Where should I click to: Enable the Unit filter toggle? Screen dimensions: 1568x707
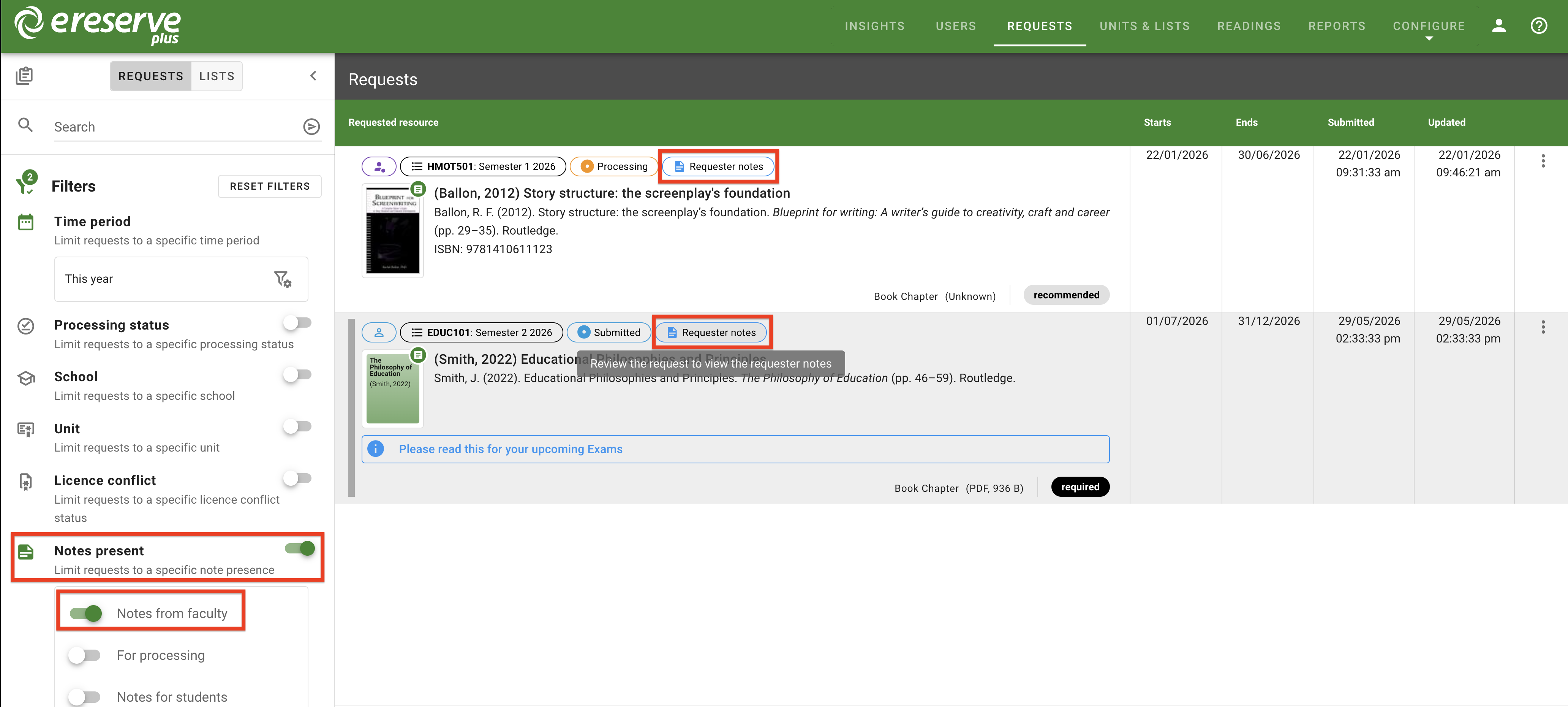point(298,426)
